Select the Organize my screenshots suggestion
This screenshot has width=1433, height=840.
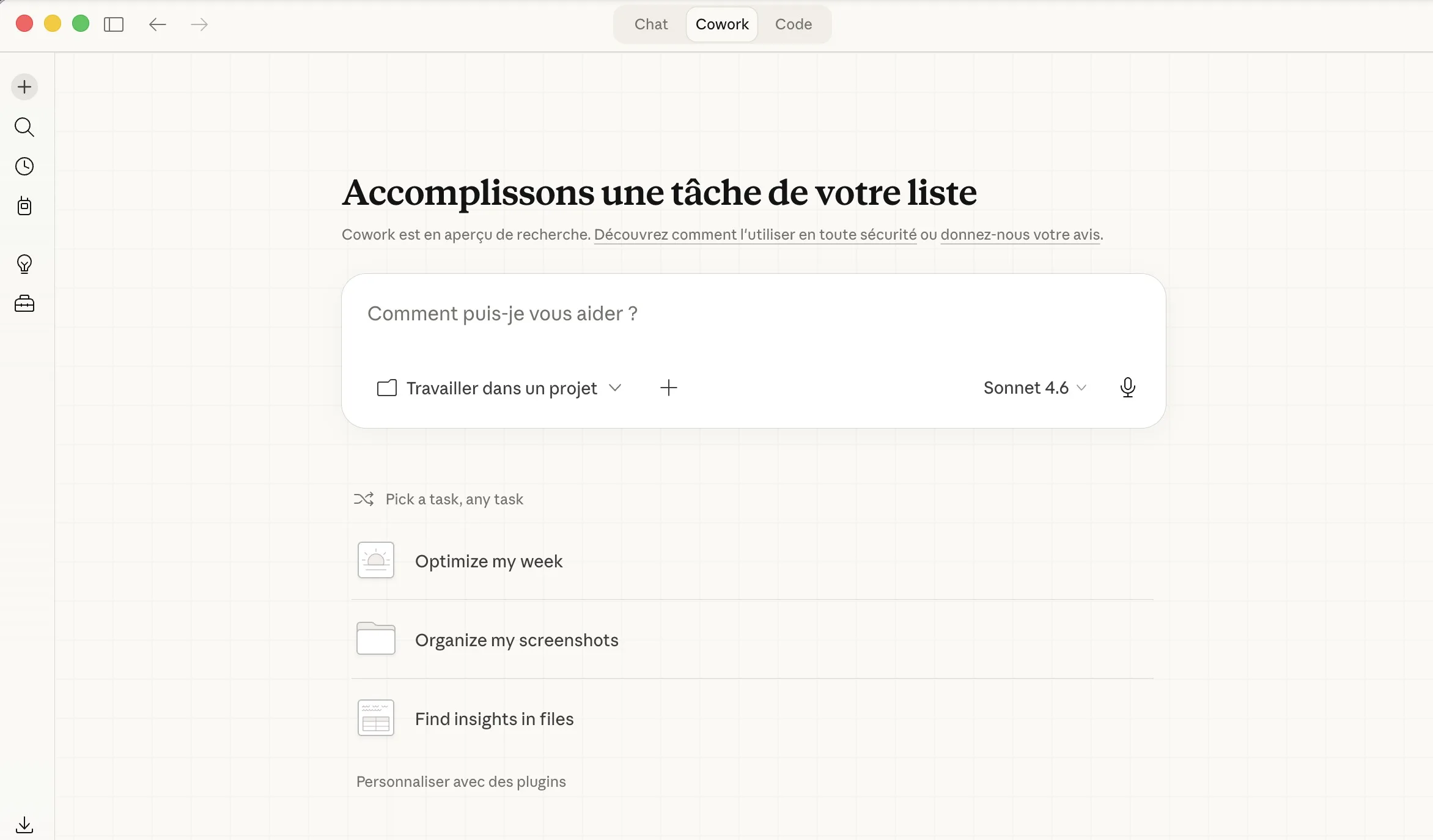[x=517, y=640]
